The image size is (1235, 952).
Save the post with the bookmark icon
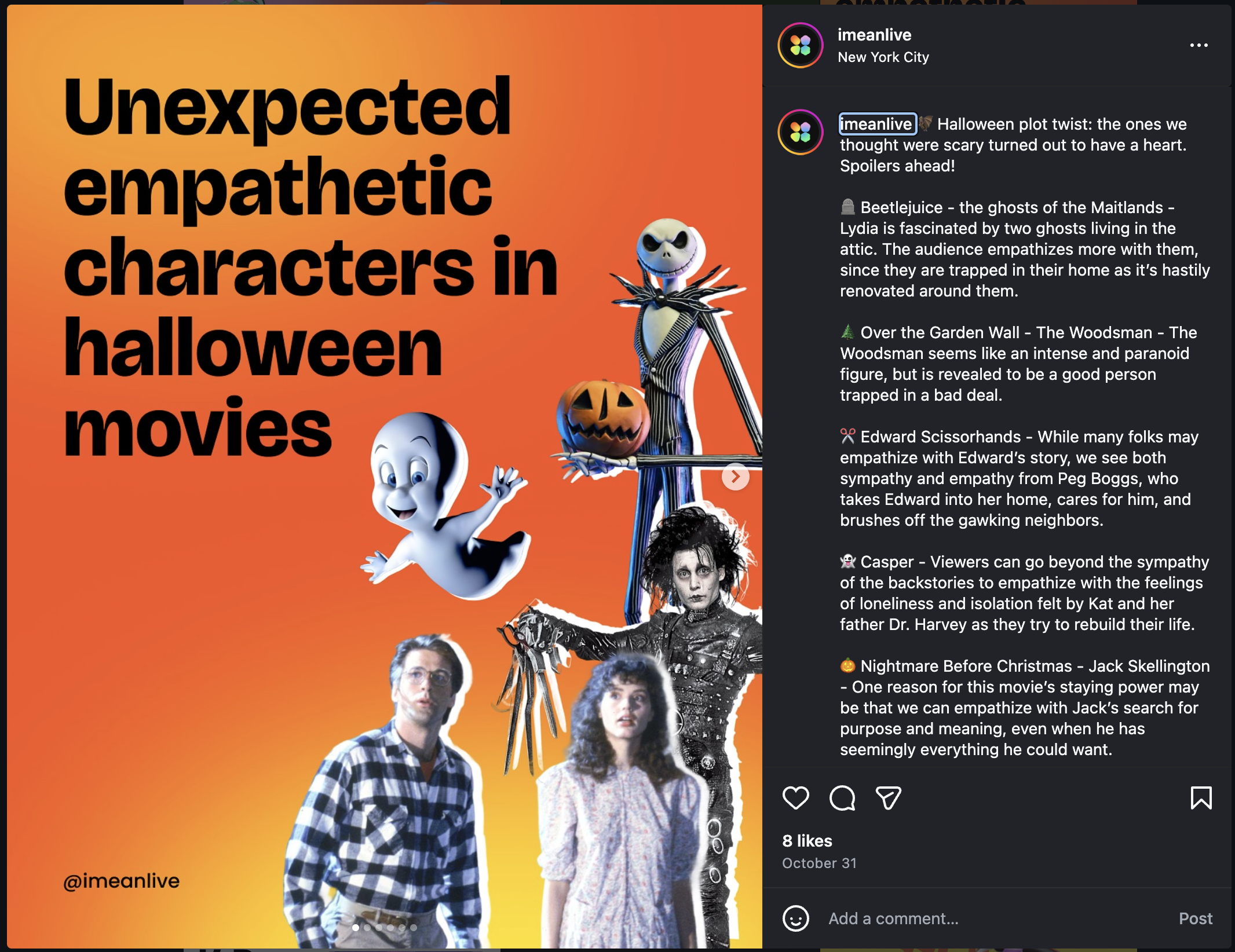tap(1201, 798)
